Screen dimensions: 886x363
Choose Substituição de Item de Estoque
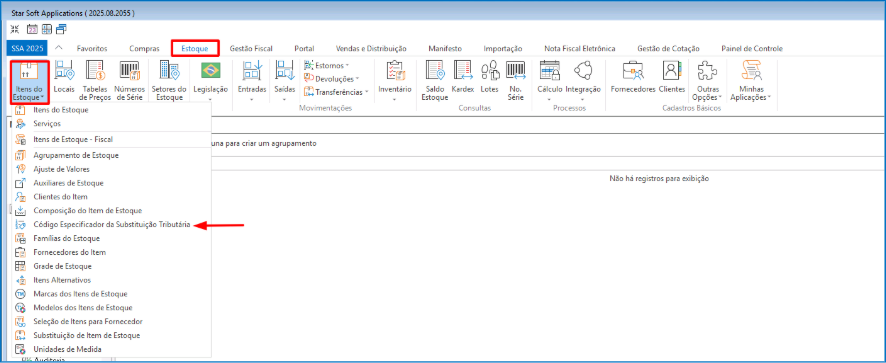pyautogui.click(x=112, y=335)
